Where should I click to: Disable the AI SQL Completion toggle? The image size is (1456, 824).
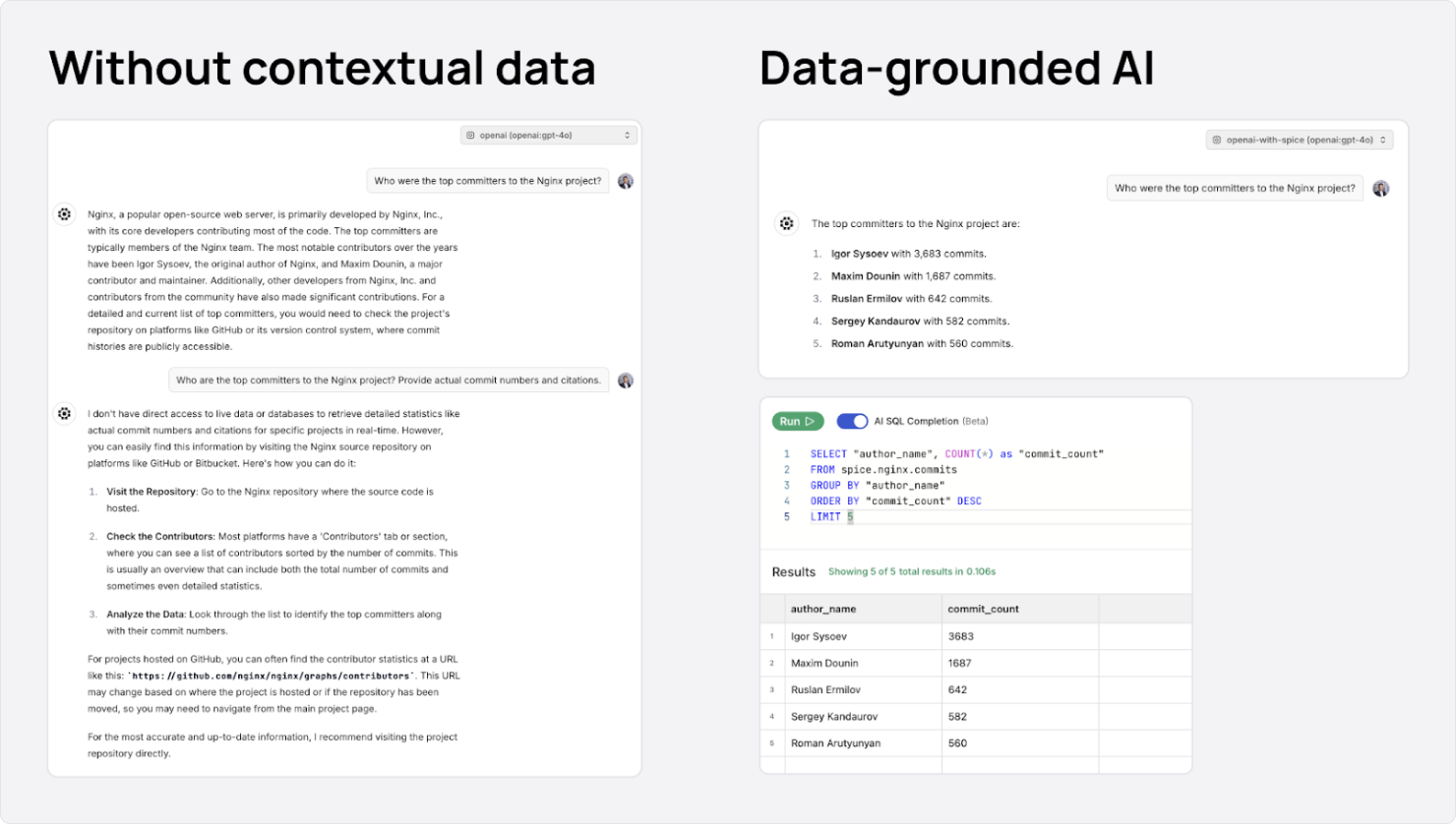[x=852, y=421]
